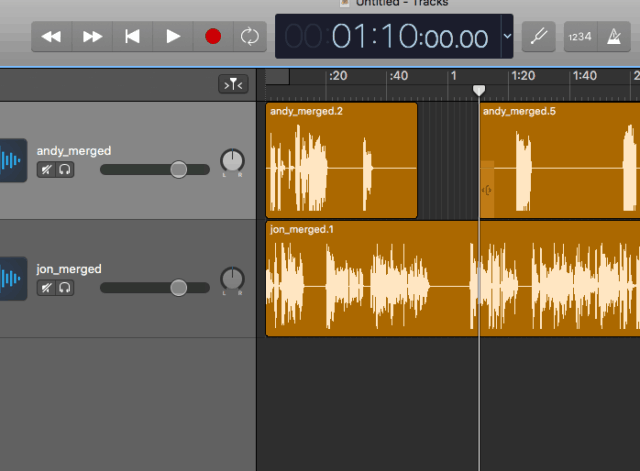Click the jon_merged volume slider knob

click(x=178, y=288)
